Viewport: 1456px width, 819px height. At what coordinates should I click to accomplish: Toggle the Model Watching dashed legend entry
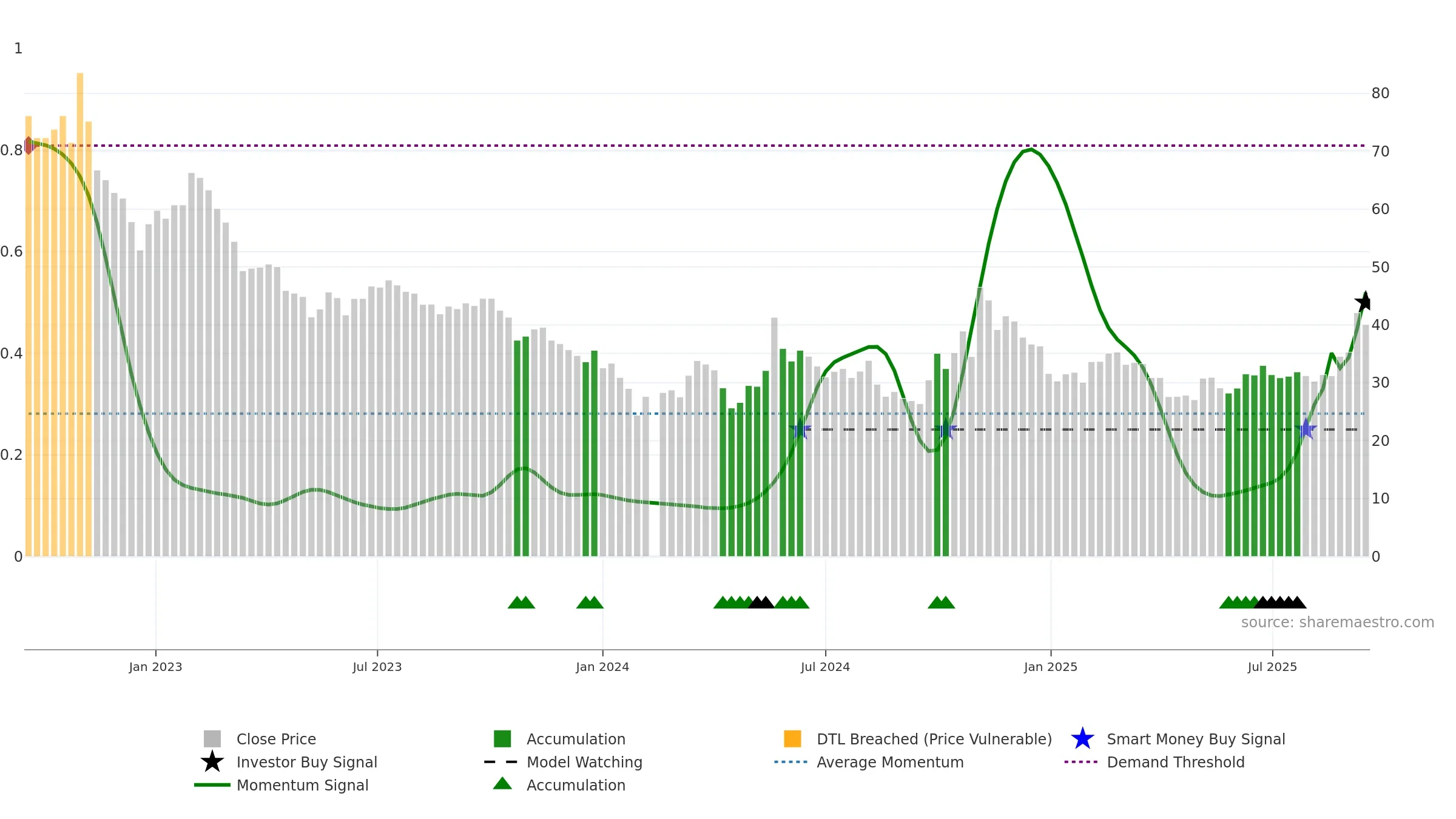(584, 762)
